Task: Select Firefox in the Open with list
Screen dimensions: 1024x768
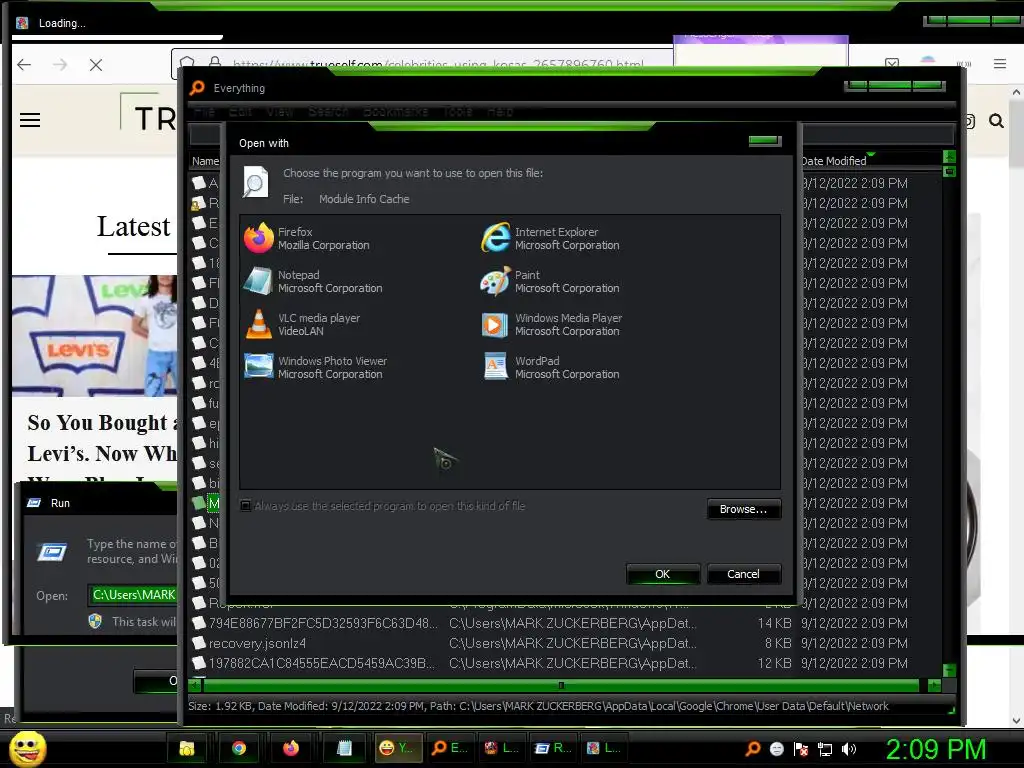Action: pos(307,238)
